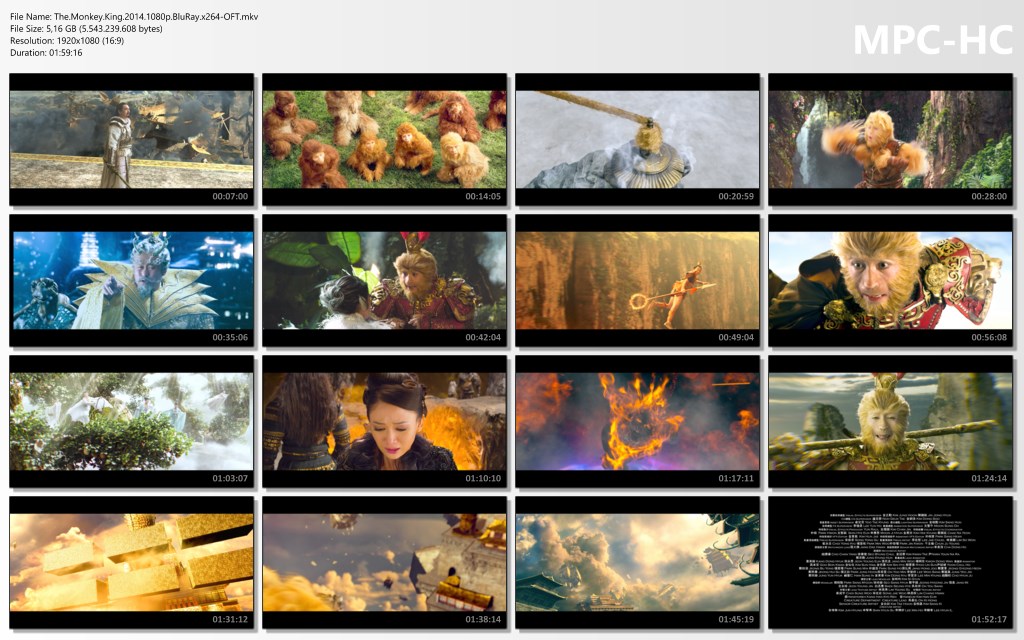Click the thumbnail timestamped 01:24:14
The image size is (1024, 640).
[890, 421]
